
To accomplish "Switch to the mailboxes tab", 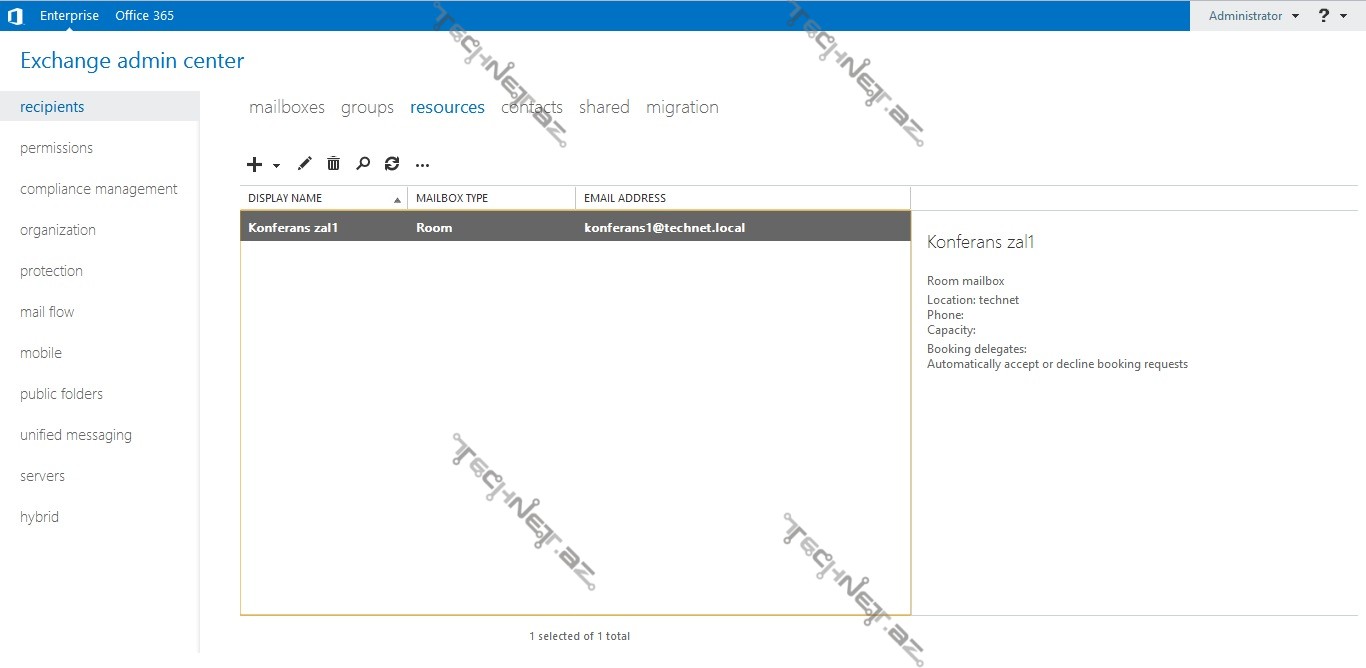I will [x=287, y=107].
